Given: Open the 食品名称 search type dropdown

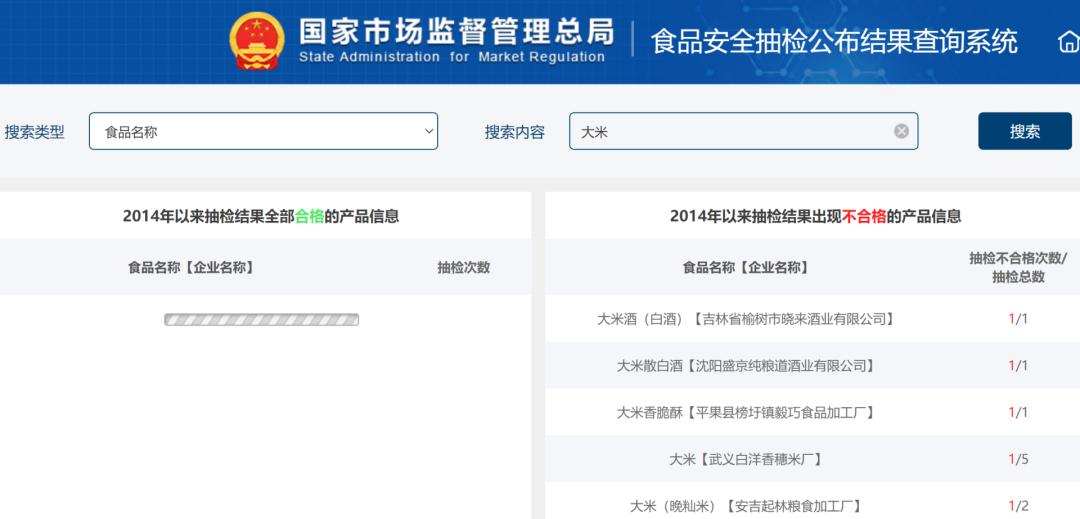Looking at the screenshot, I should (x=263, y=131).
